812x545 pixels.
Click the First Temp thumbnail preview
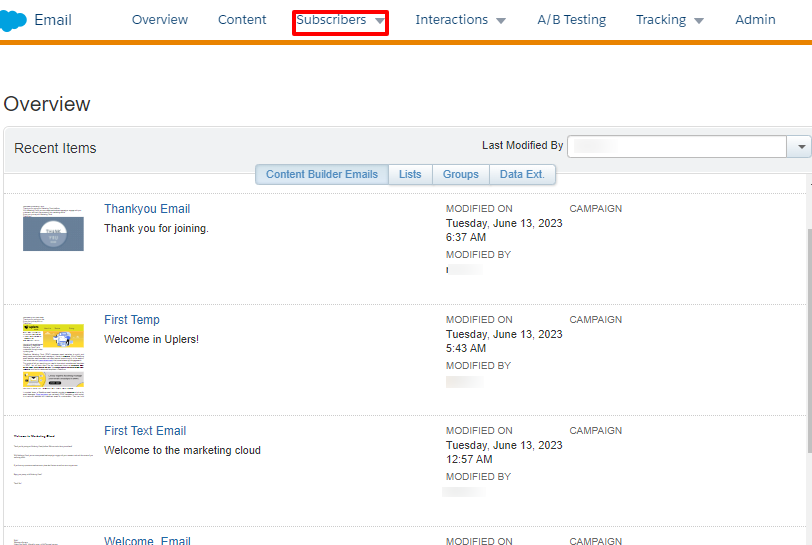[x=53, y=358]
